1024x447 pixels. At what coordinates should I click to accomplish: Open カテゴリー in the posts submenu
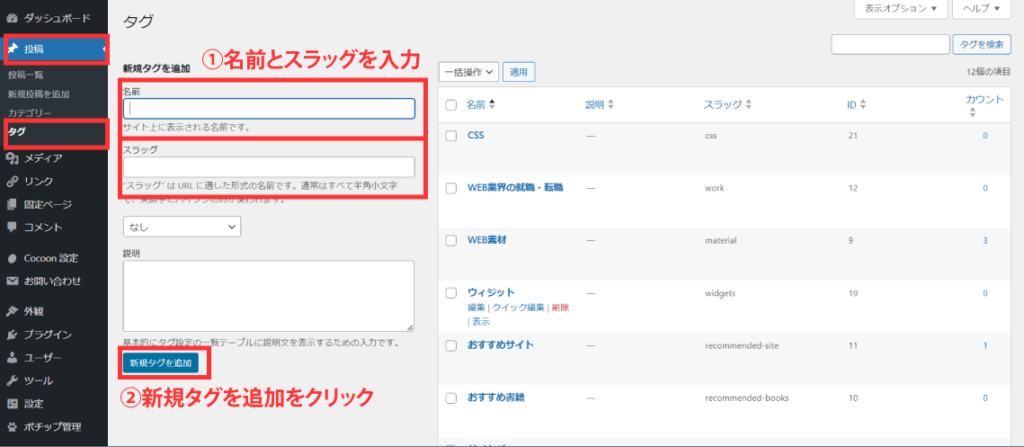(29, 113)
